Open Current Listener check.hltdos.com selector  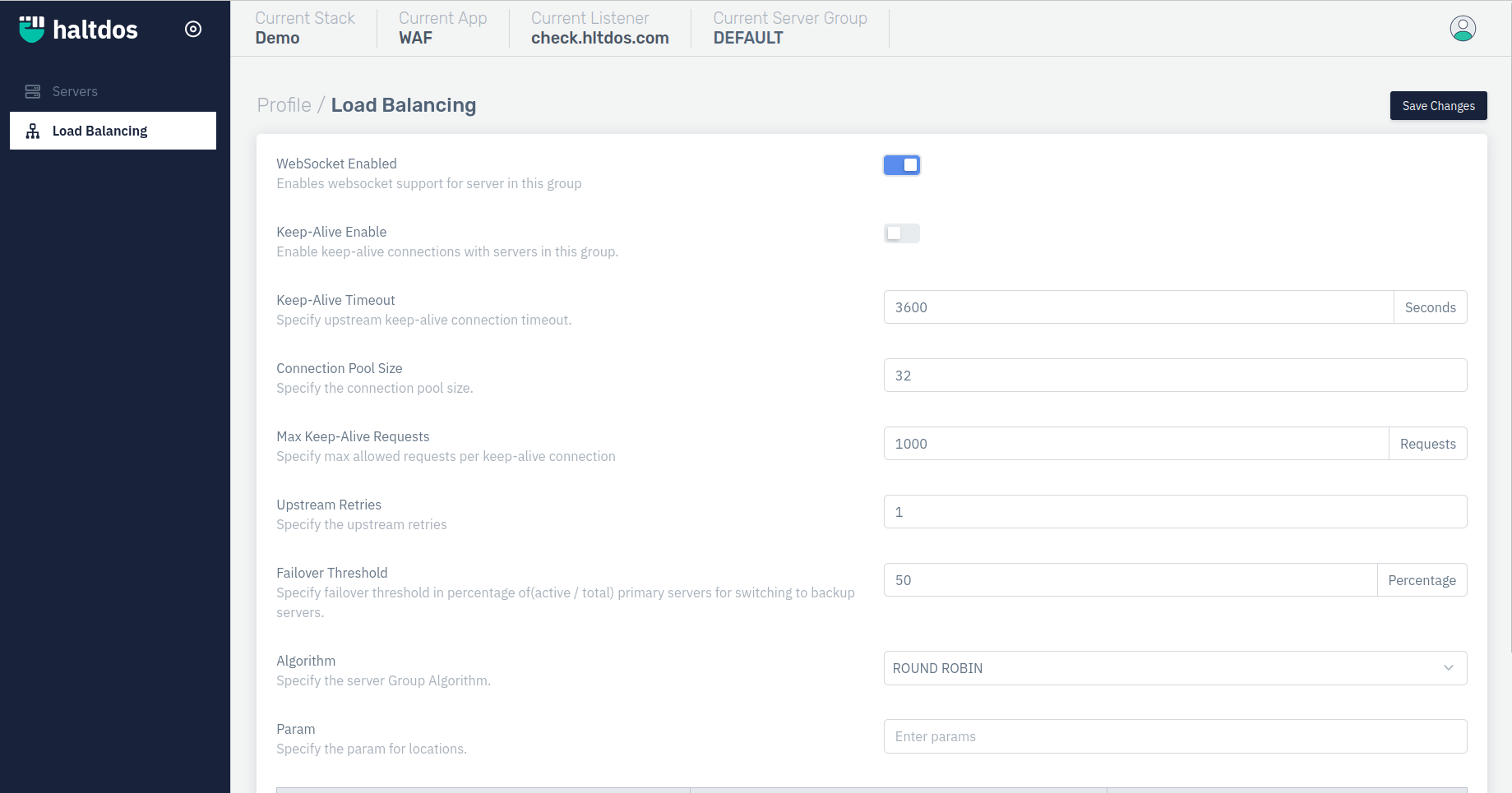600,28
